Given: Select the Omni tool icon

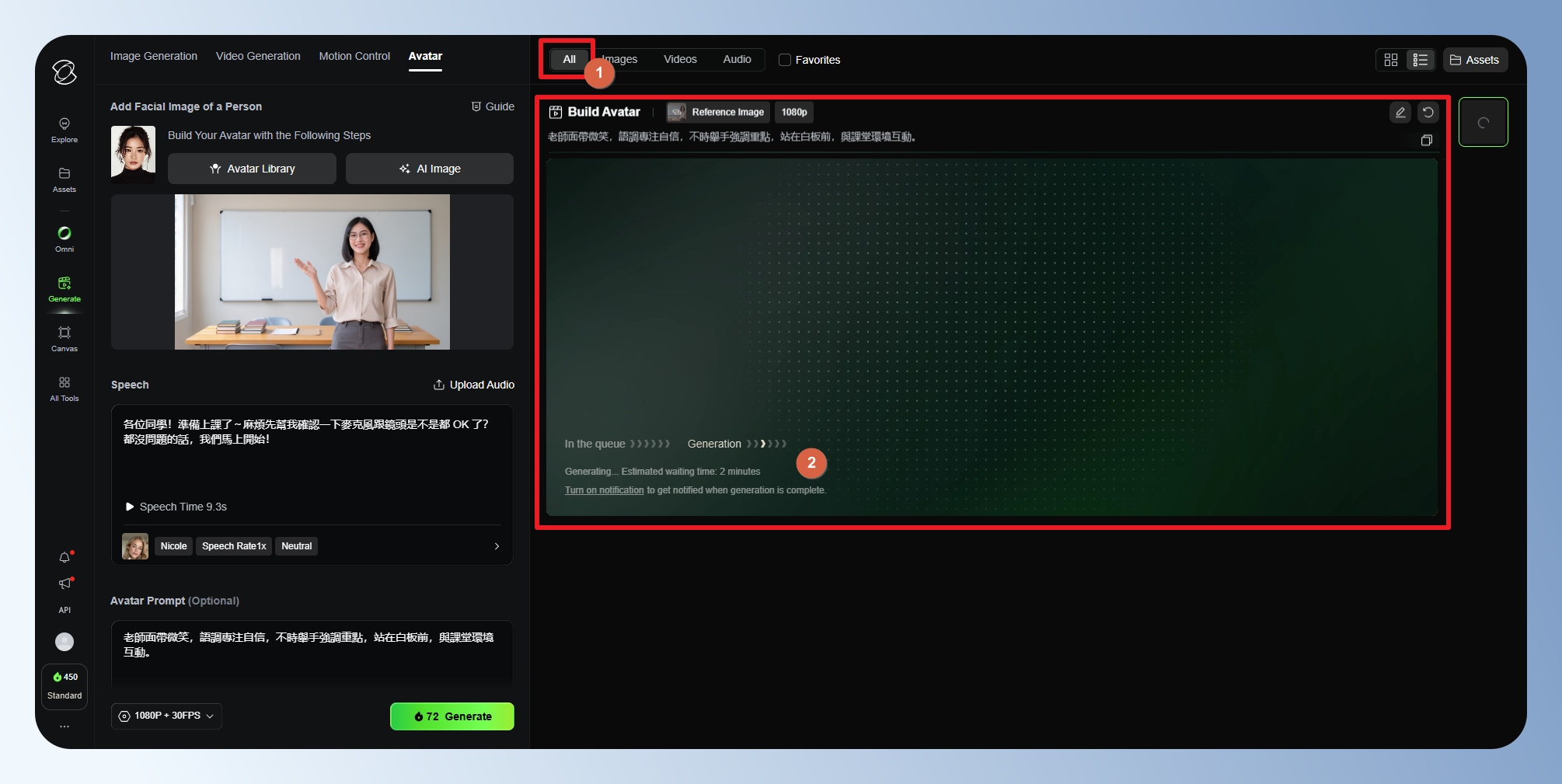Looking at the screenshot, I should (x=65, y=238).
